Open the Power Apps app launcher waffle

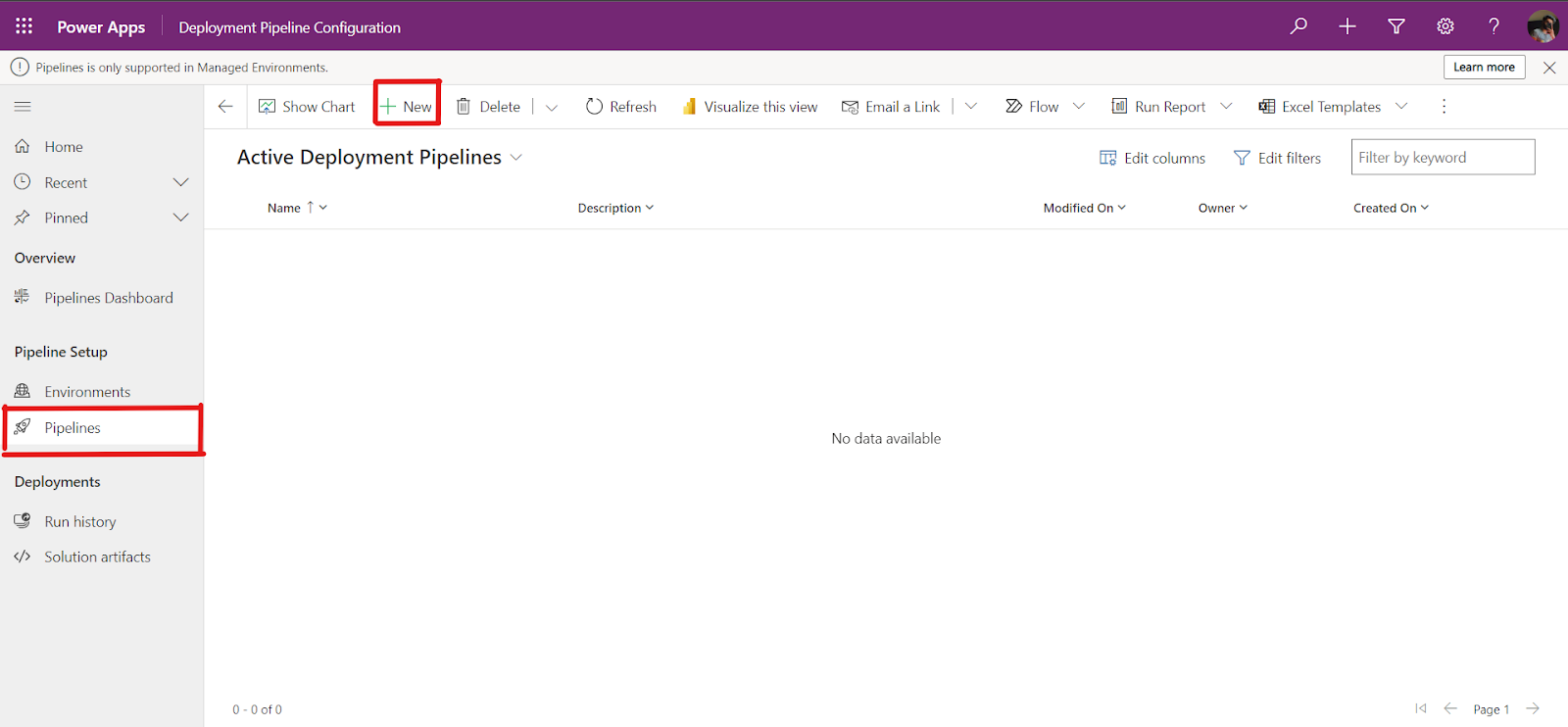click(x=24, y=26)
